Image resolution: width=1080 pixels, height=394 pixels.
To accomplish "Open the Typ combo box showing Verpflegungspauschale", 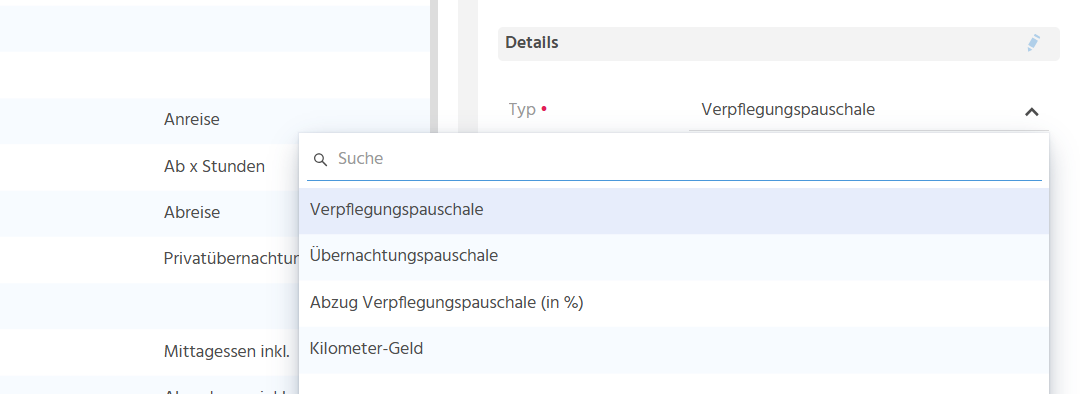I will (868, 110).
